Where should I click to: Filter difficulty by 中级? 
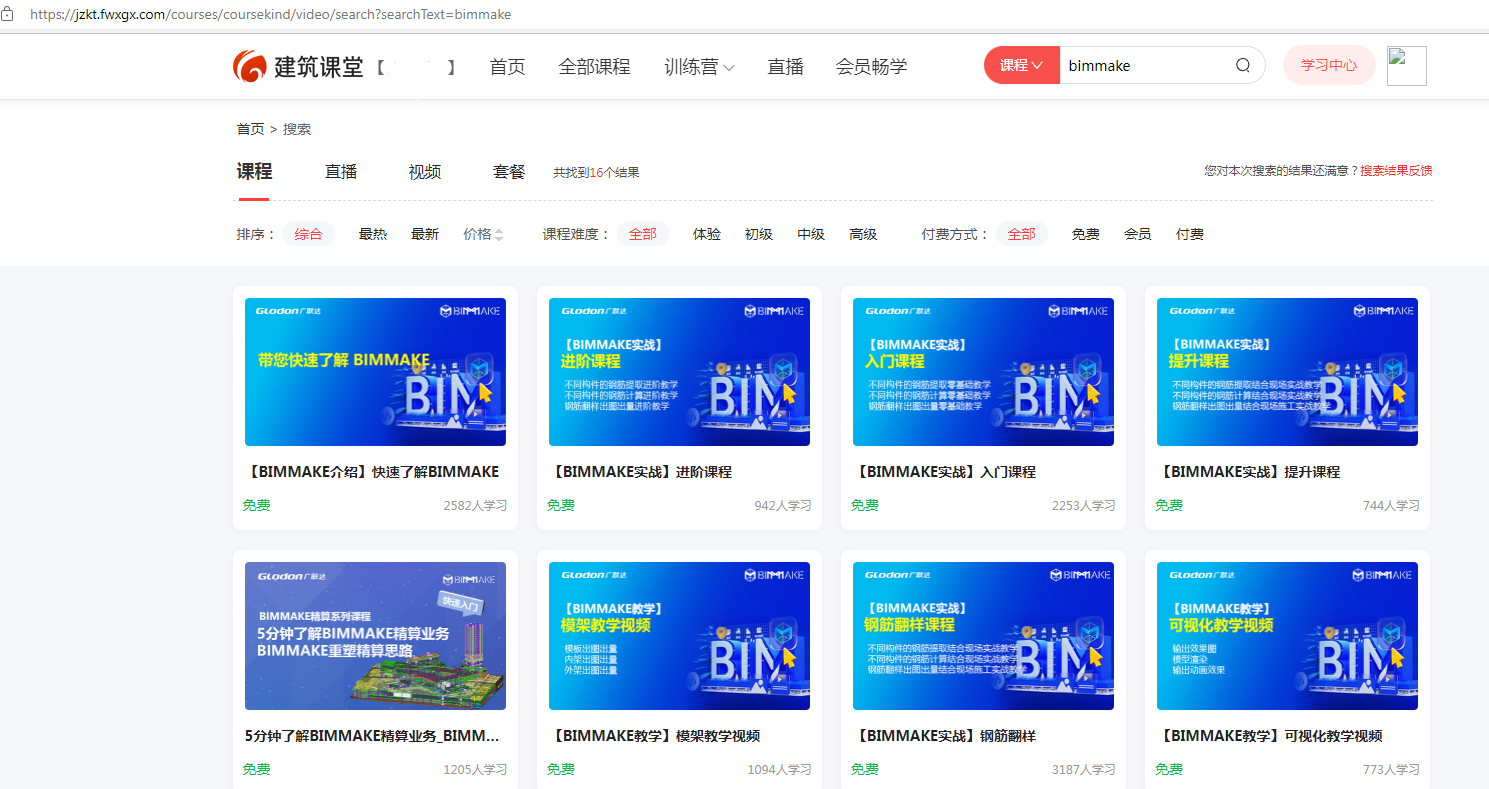tap(811, 234)
